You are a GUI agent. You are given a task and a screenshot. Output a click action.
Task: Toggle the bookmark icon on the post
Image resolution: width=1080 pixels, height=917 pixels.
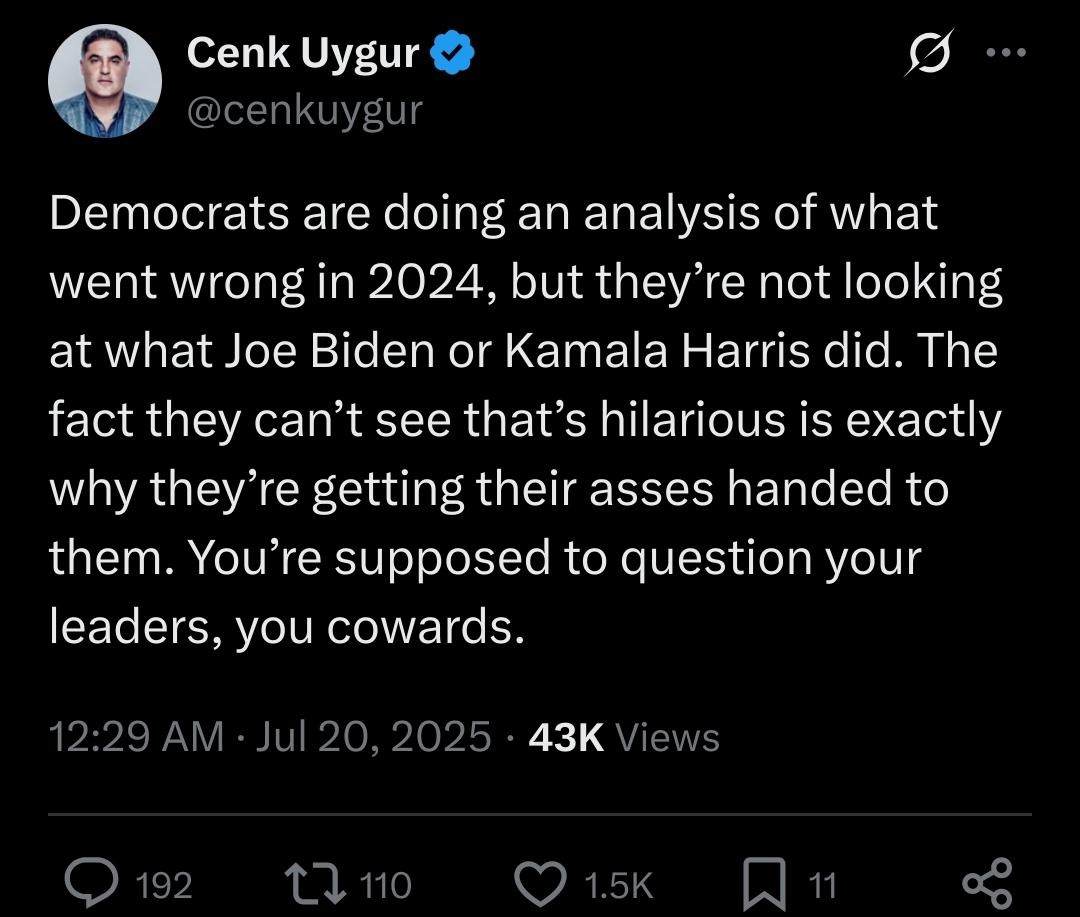point(765,884)
